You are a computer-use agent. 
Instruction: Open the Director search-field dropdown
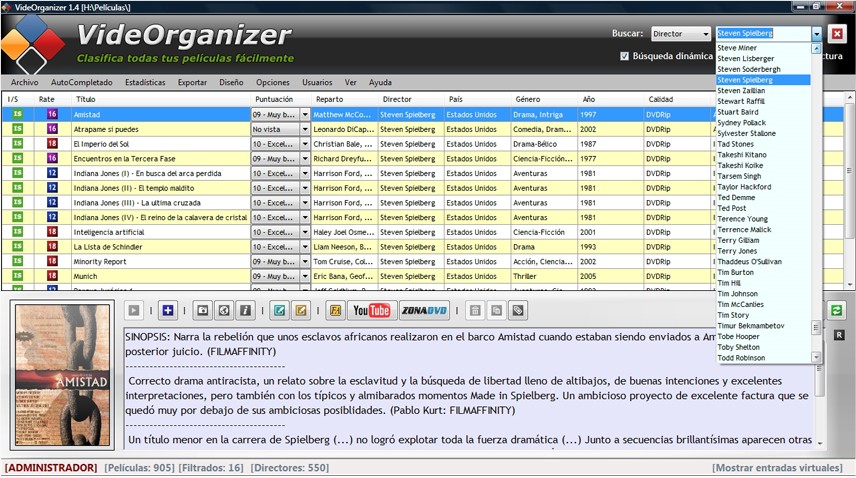(x=705, y=34)
